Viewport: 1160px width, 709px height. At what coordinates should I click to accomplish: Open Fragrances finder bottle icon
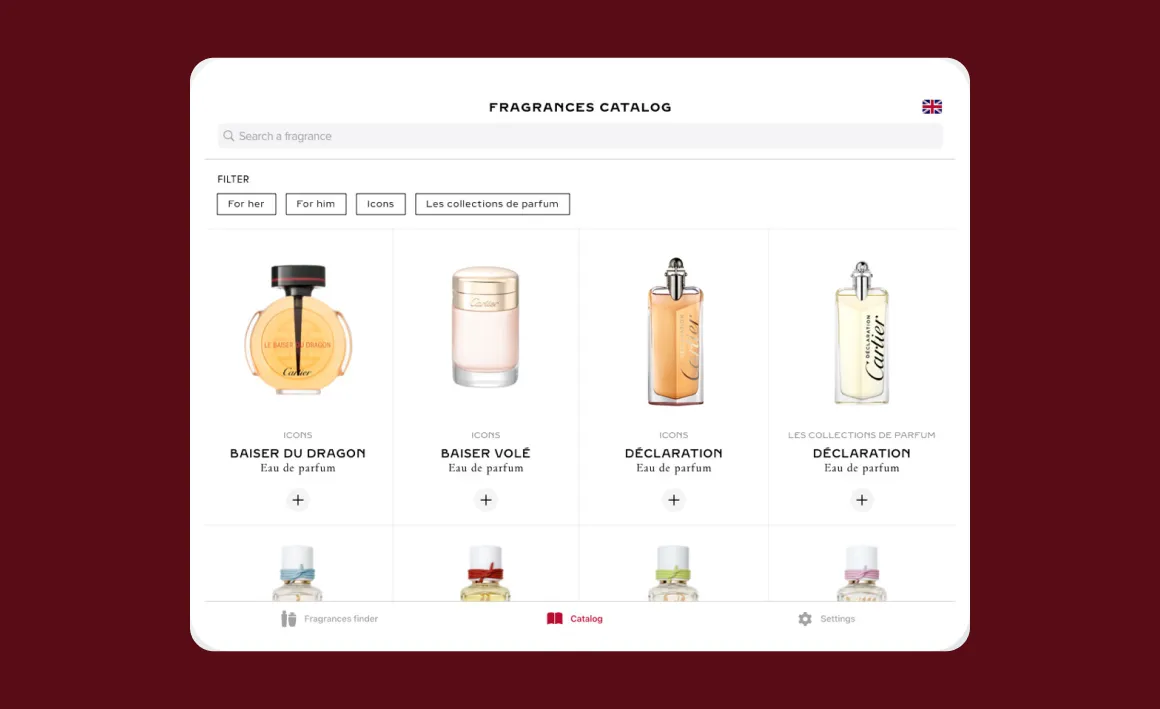tap(289, 619)
